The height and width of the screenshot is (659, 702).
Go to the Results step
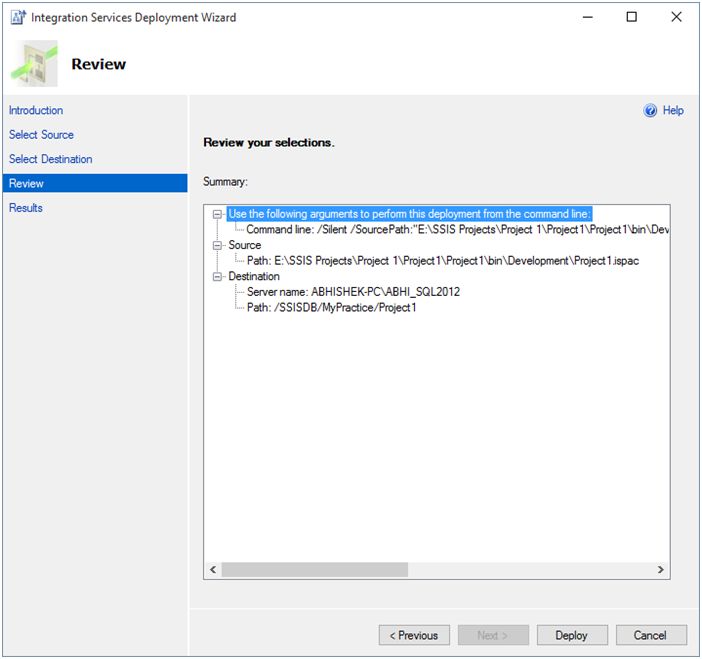click(26, 208)
